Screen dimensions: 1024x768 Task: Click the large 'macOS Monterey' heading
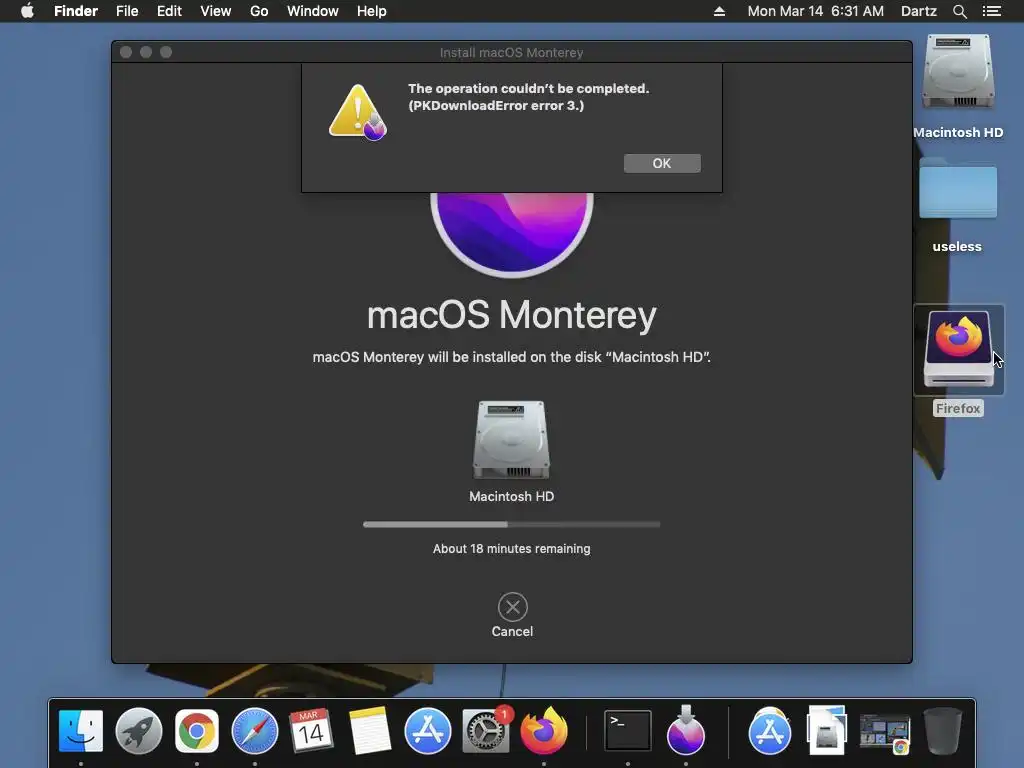point(511,315)
